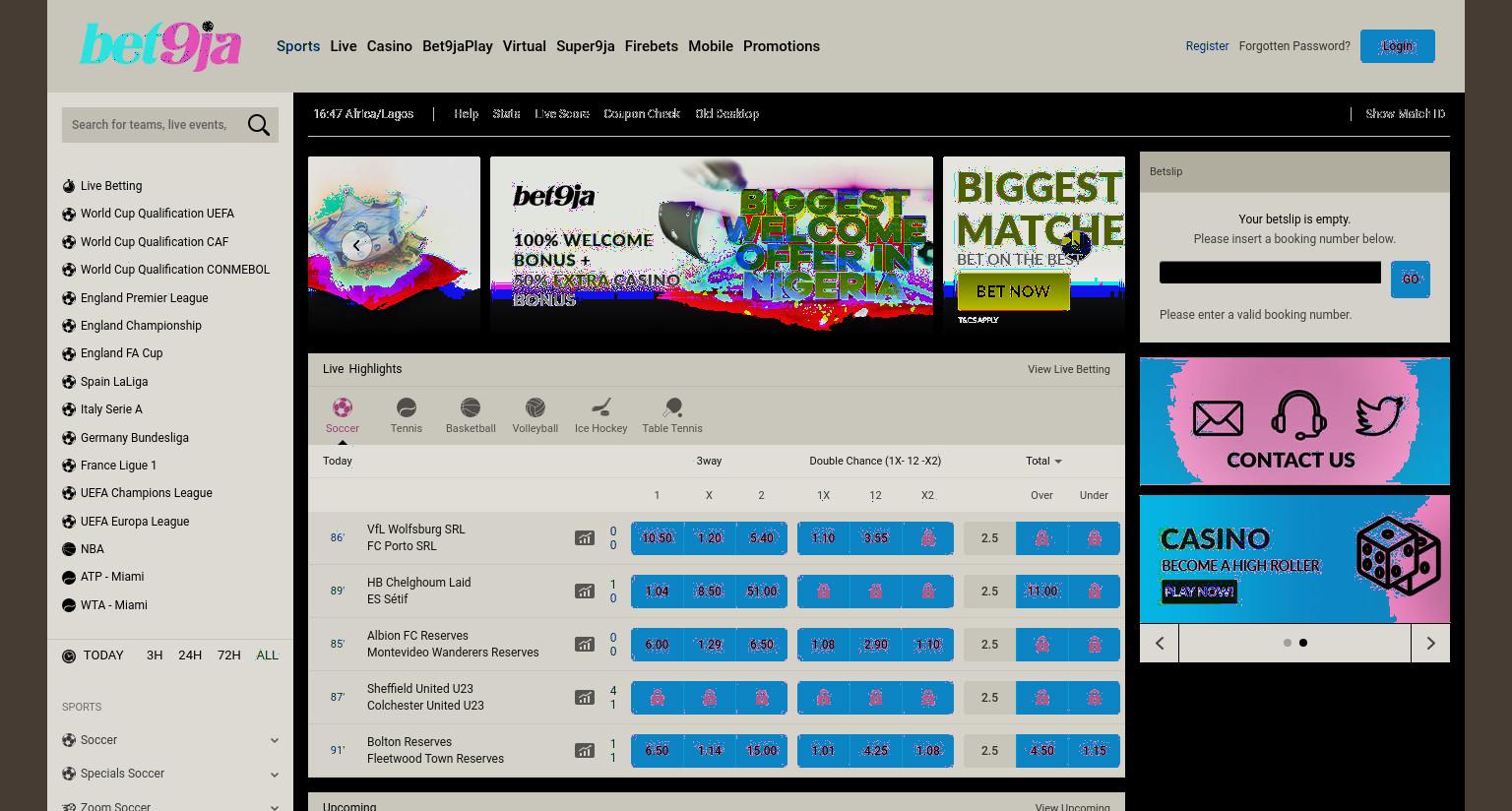
Task: Click previous arrow on promo banner carousel
Action: tap(356, 246)
